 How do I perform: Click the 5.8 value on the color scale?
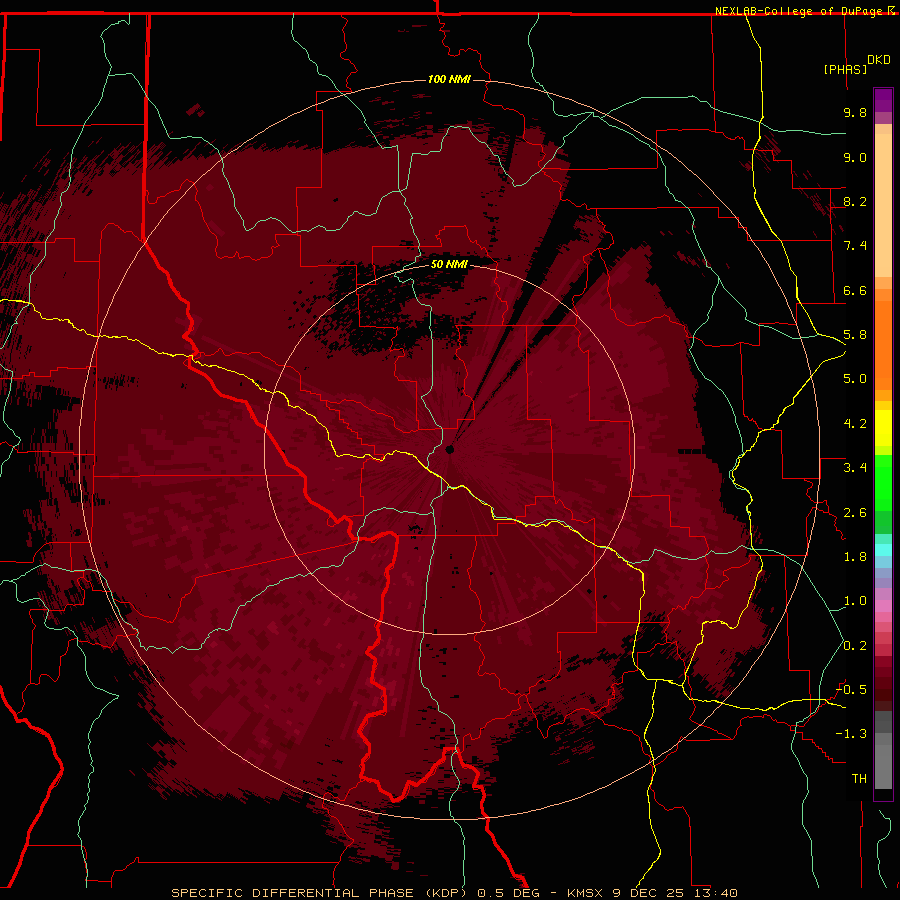(x=855, y=335)
